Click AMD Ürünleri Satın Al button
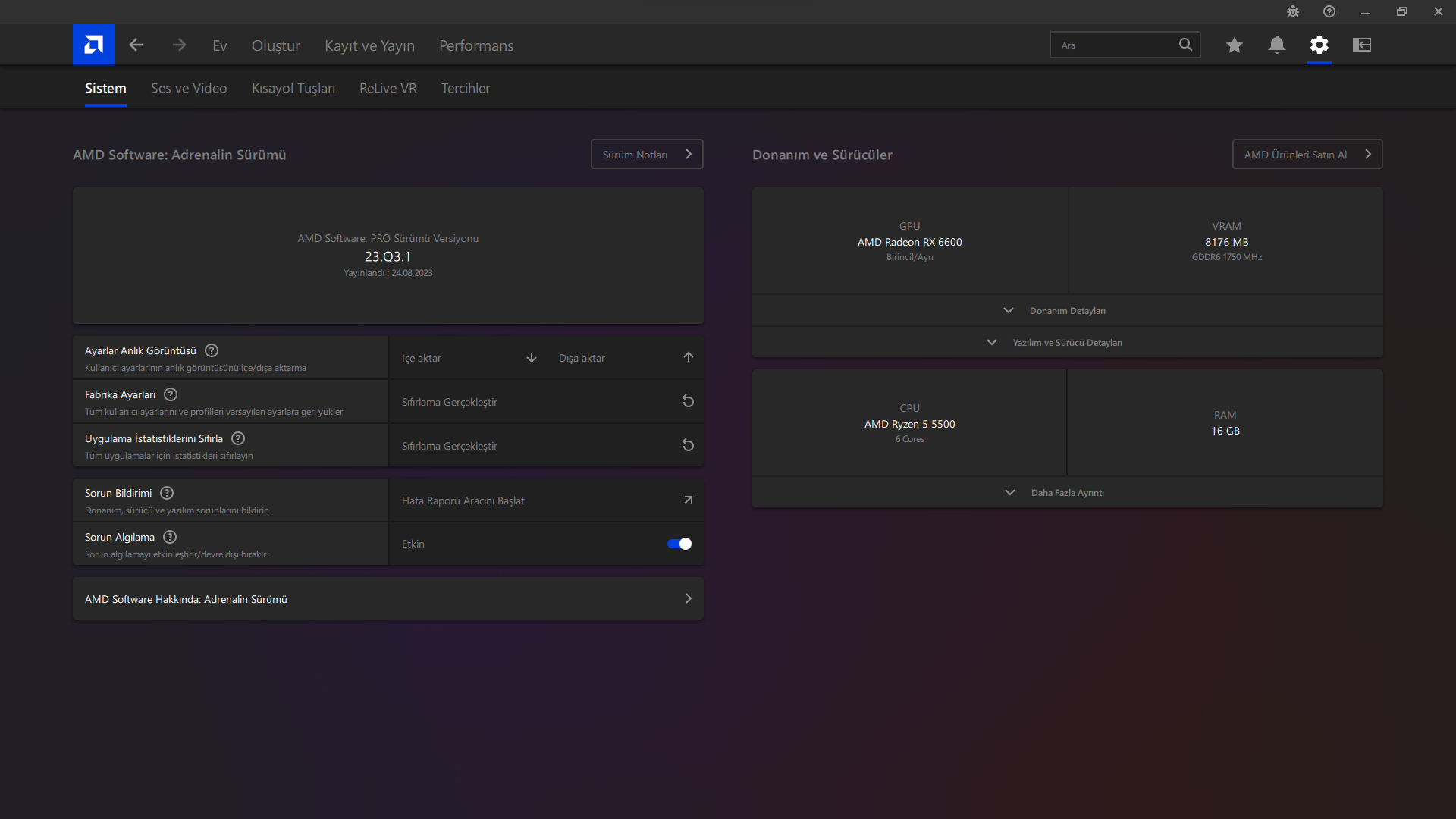The height and width of the screenshot is (819, 1456). coord(1307,154)
